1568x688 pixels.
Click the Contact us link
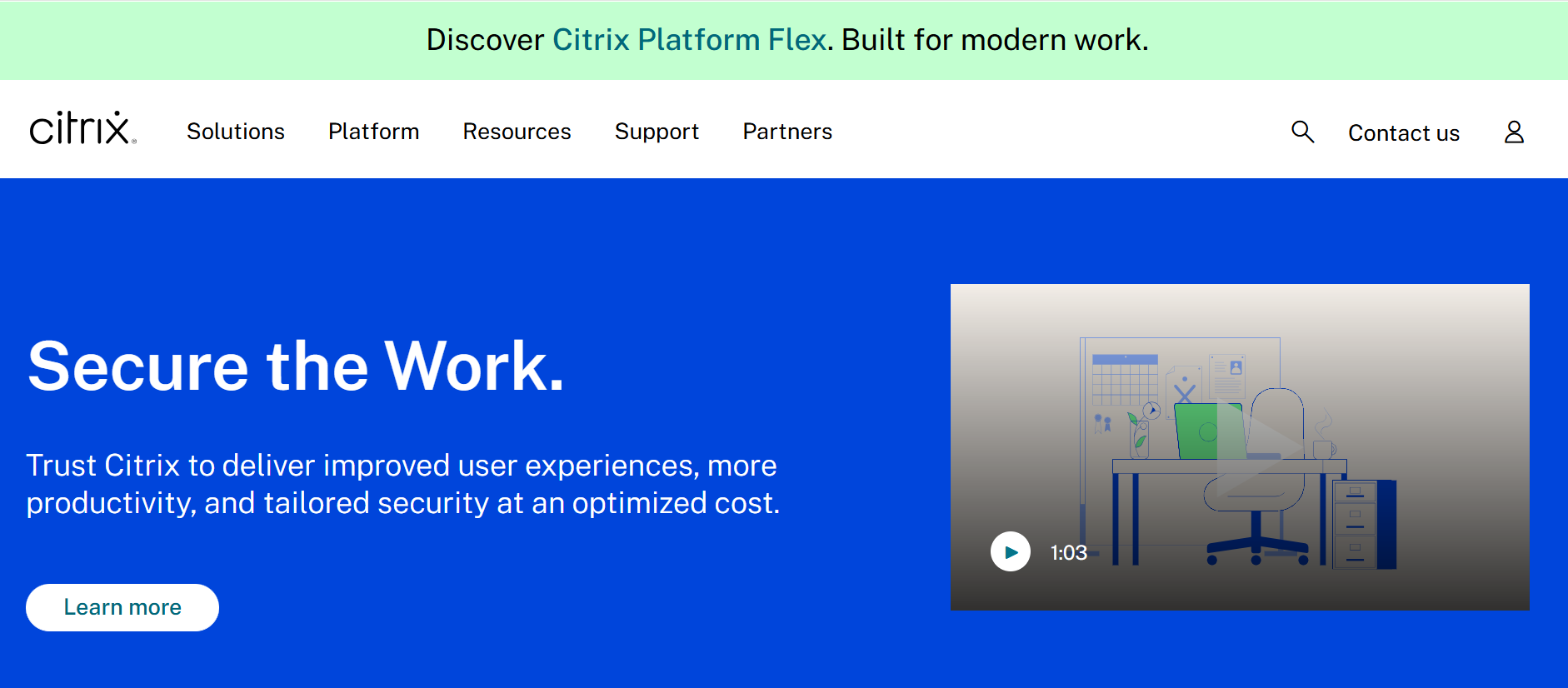pos(1404,133)
